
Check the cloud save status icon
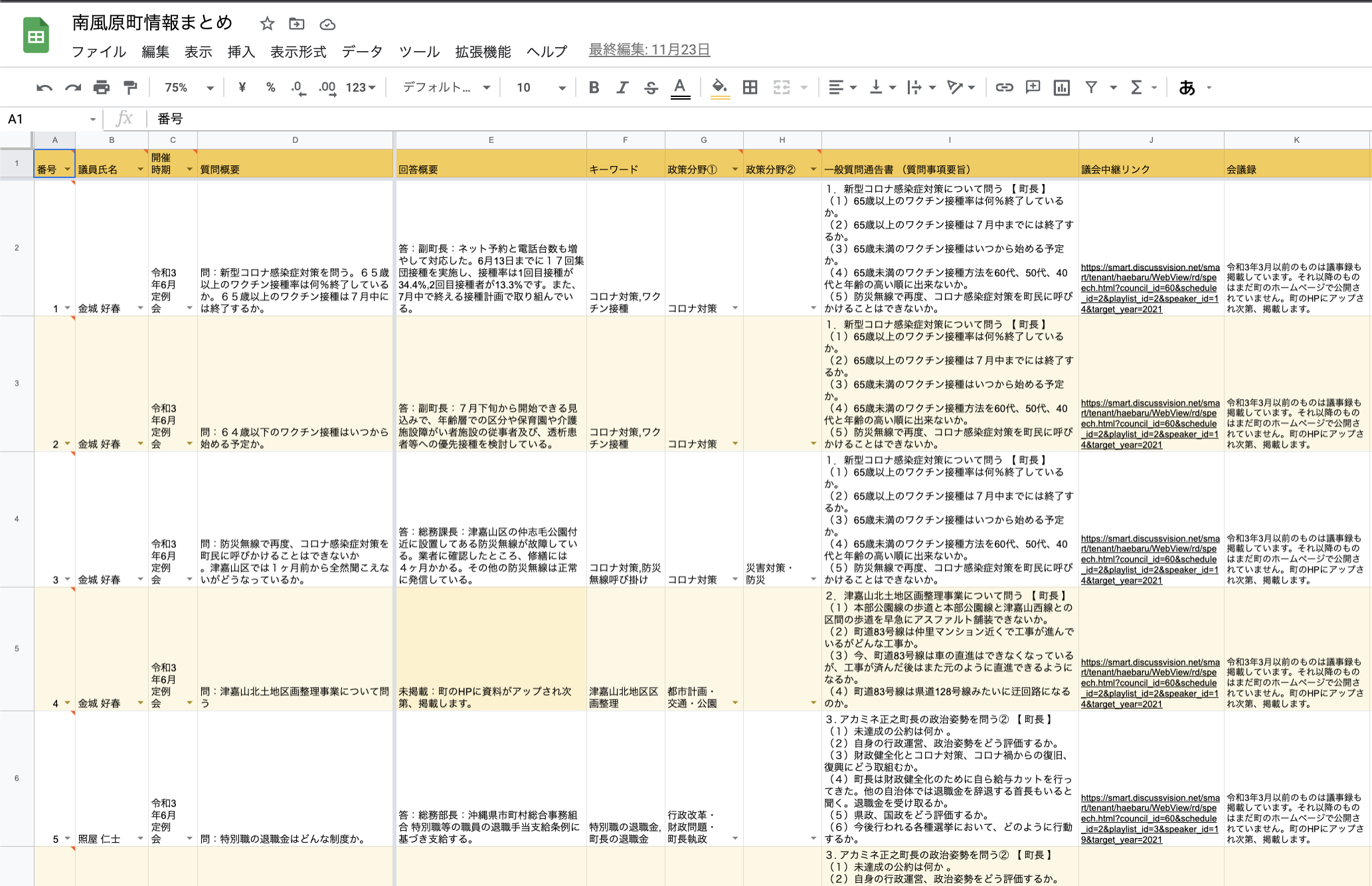(x=327, y=25)
